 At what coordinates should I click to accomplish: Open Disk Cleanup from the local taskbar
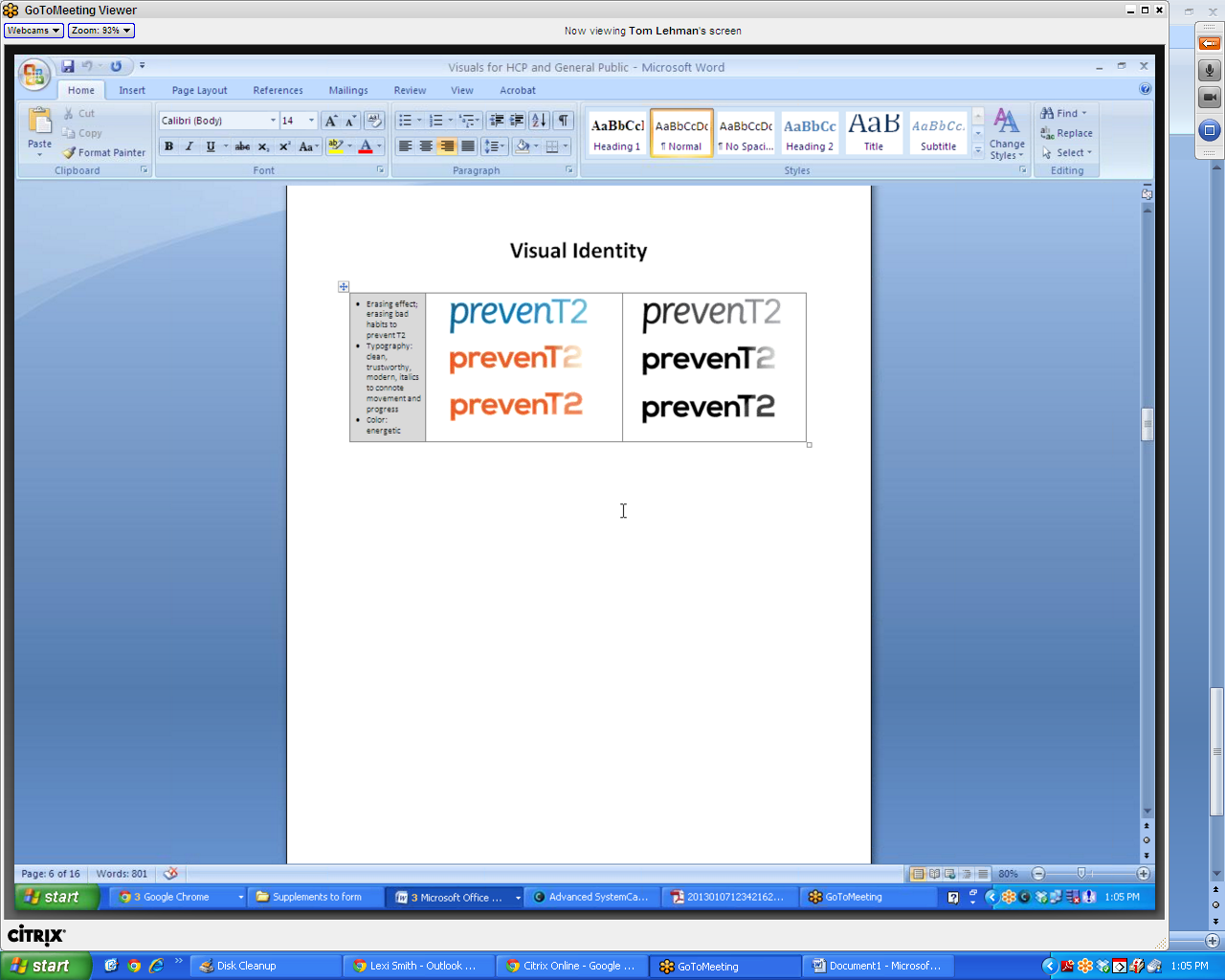click(265, 966)
